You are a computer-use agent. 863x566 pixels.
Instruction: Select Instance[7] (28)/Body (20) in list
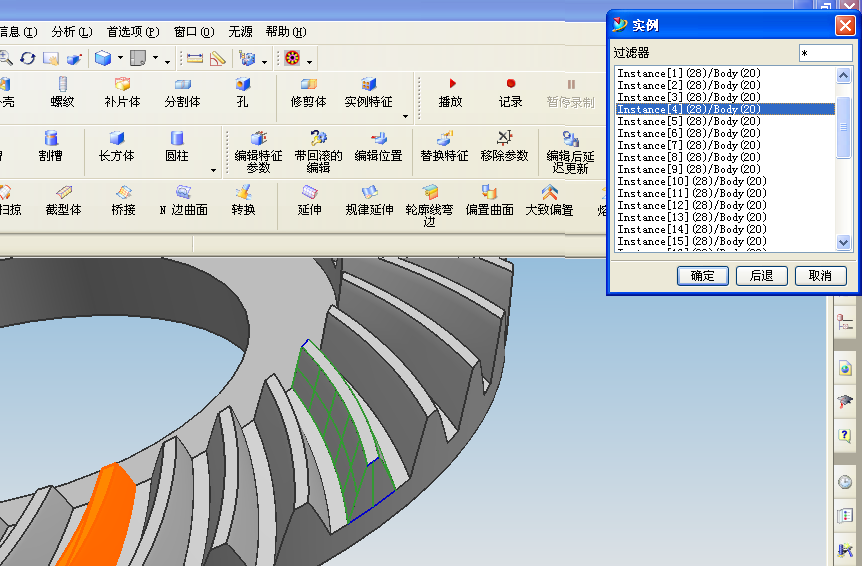coord(725,145)
